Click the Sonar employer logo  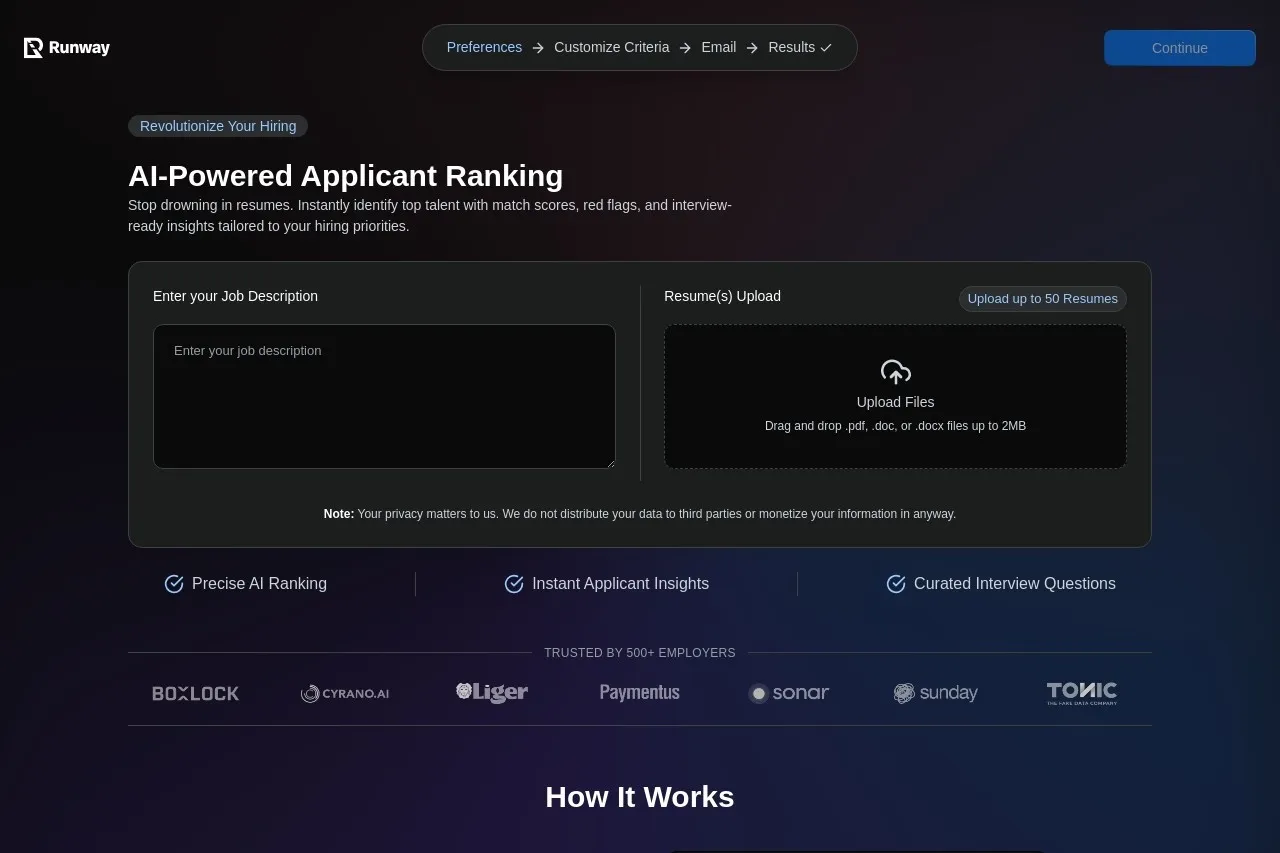[789, 693]
